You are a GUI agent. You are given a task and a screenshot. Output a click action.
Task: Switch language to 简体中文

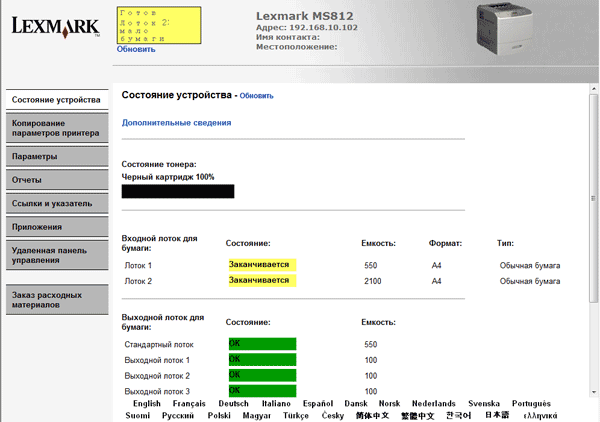(372, 415)
